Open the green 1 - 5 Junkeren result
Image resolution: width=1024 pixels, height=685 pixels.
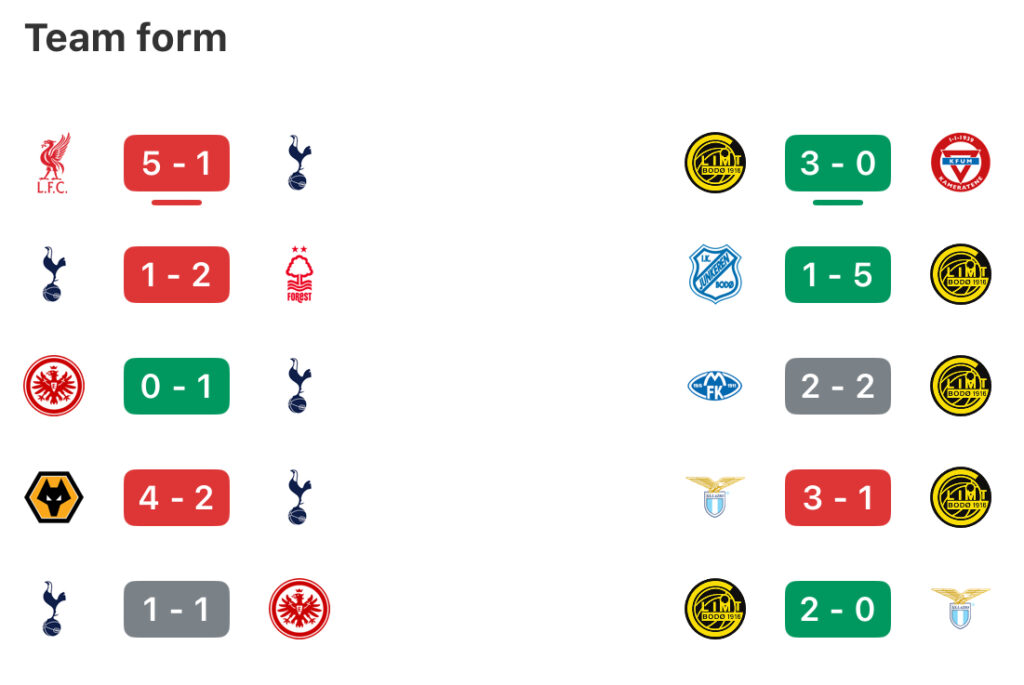(838, 274)
